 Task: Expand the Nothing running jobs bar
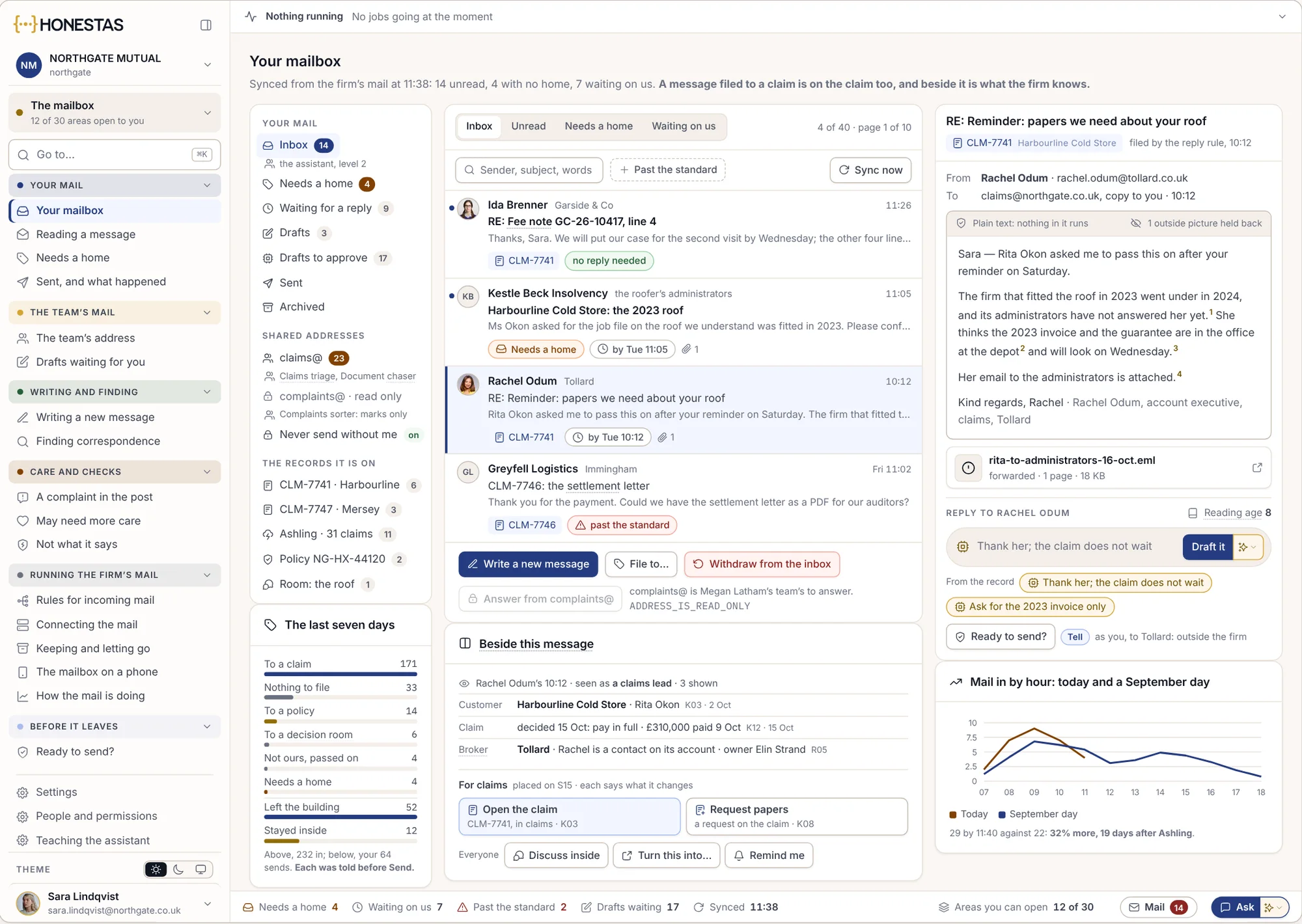coord(1282,17)
